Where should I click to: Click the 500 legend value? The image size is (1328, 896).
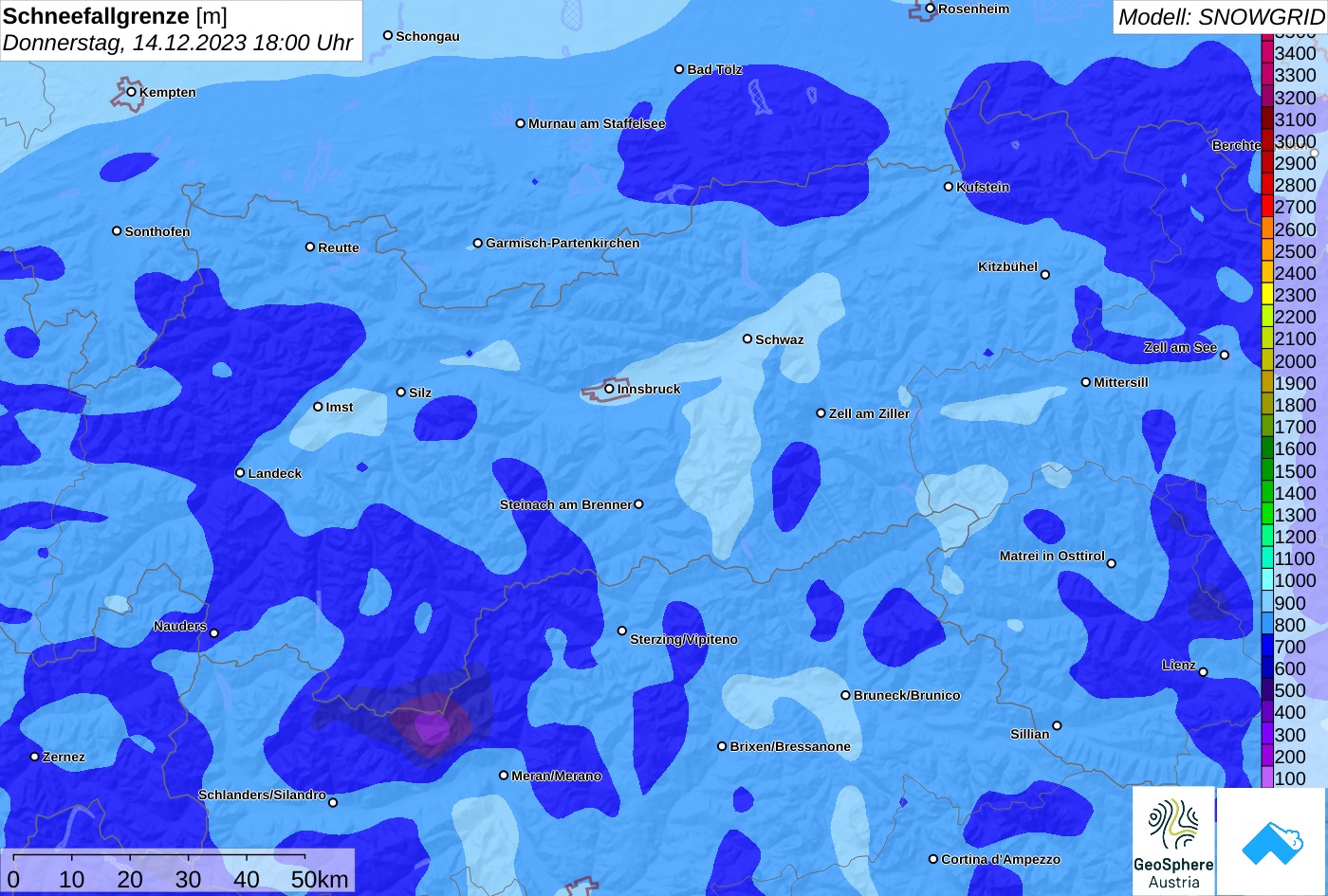(x=1290, y=690)
